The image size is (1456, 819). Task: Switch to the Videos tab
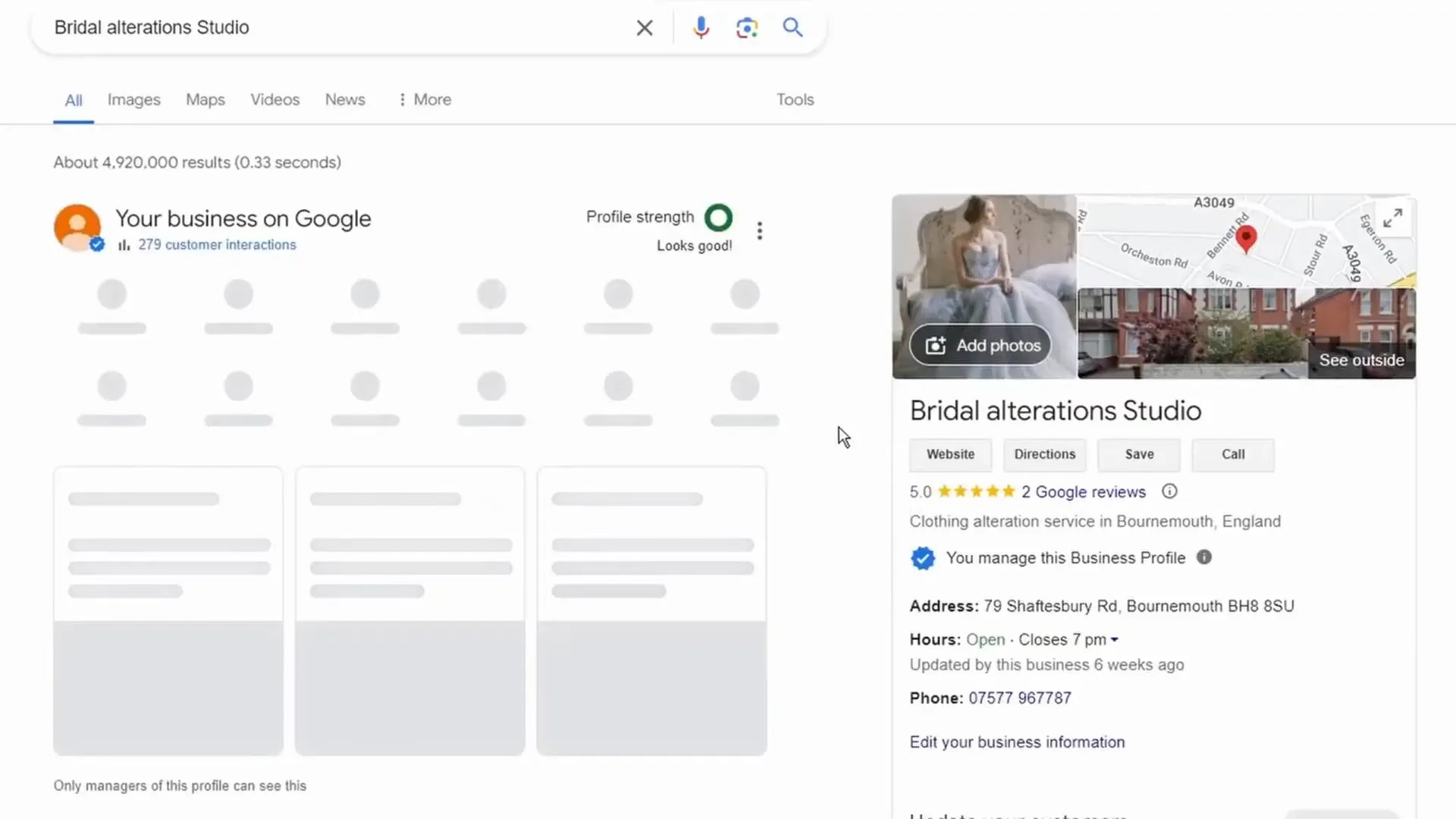(275, 99)
